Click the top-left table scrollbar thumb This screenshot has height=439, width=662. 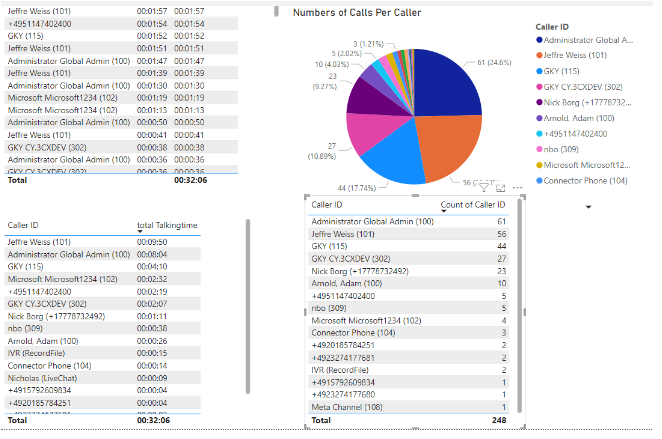[276, 11]
